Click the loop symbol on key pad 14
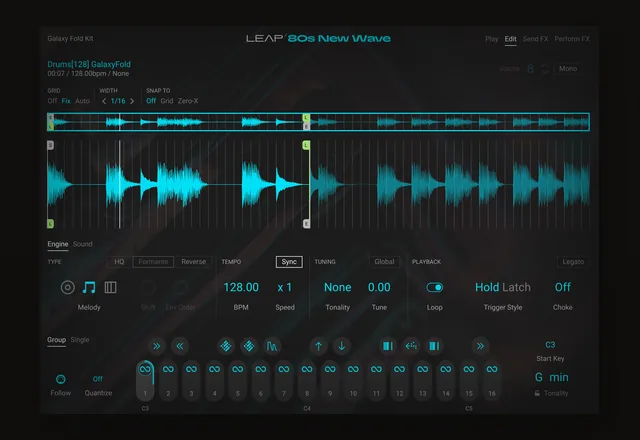The height and width of the screenshot is (440, 640). click(446, 369)
